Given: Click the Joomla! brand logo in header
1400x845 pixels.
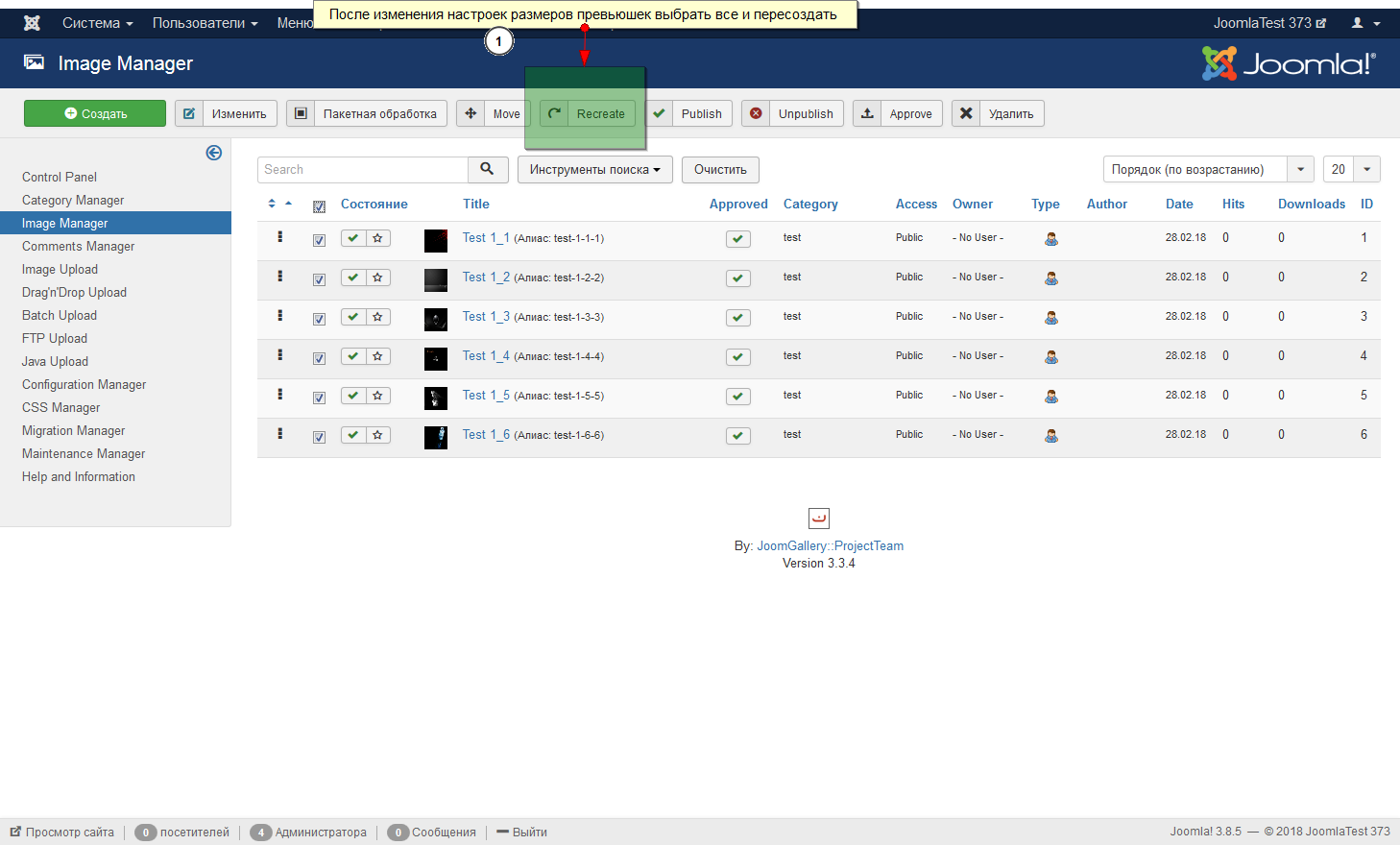Looking at the screenshot, I should pos(1289,63).
